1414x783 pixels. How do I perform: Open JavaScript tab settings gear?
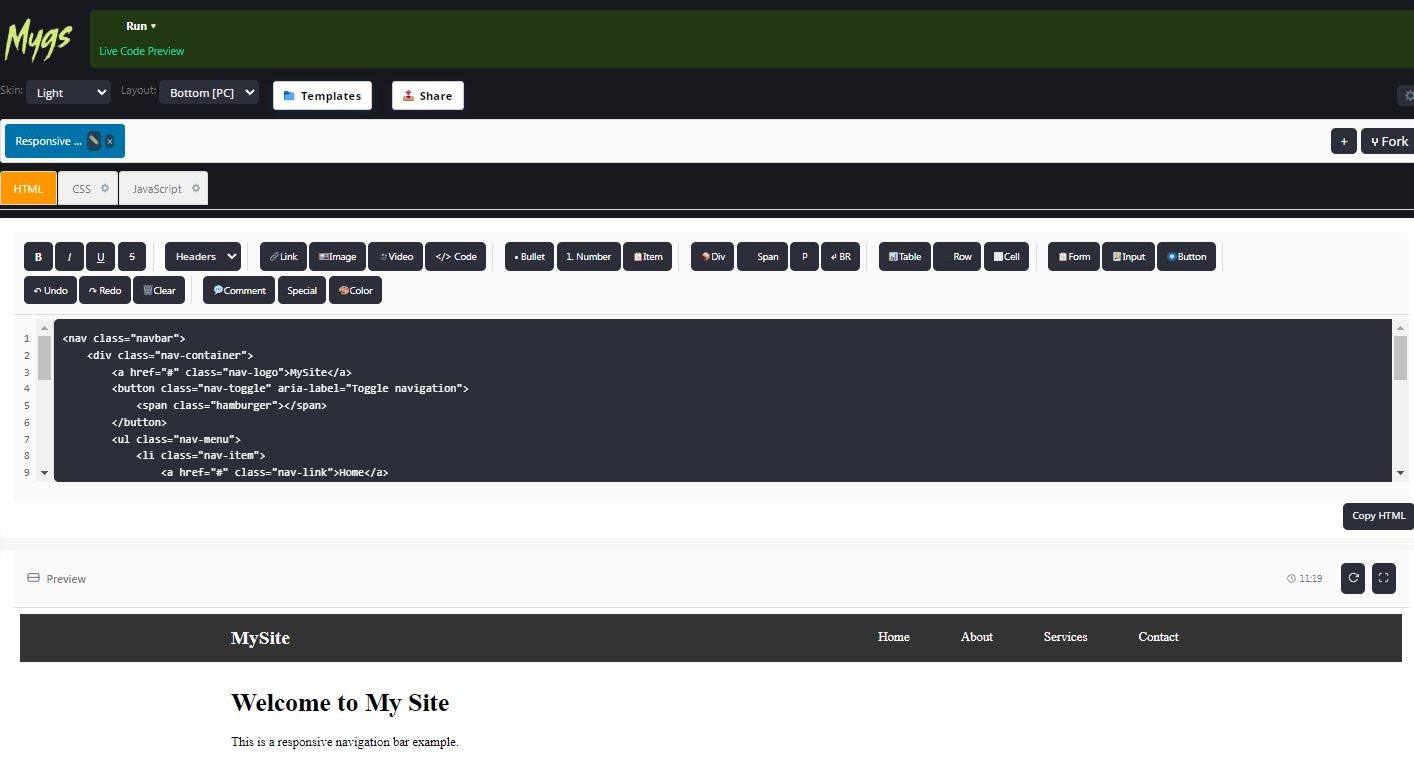tap(196, 188)
